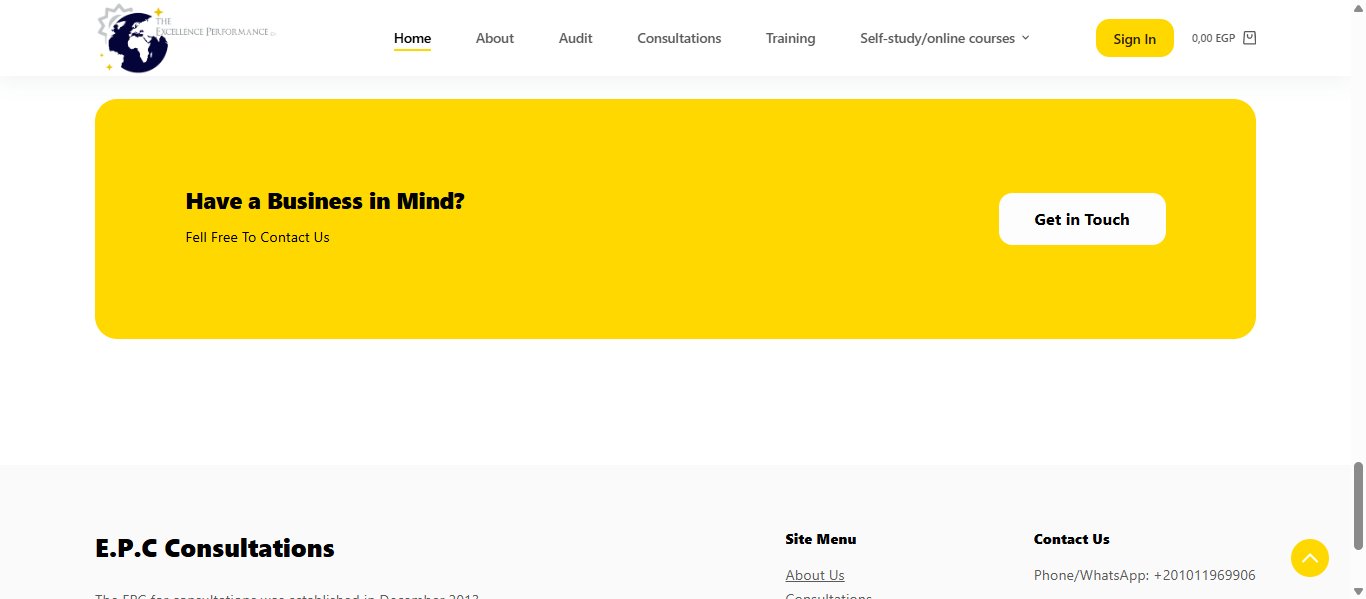
Task: Click the Contact Us footer heading
Action: coord(1071,539)
